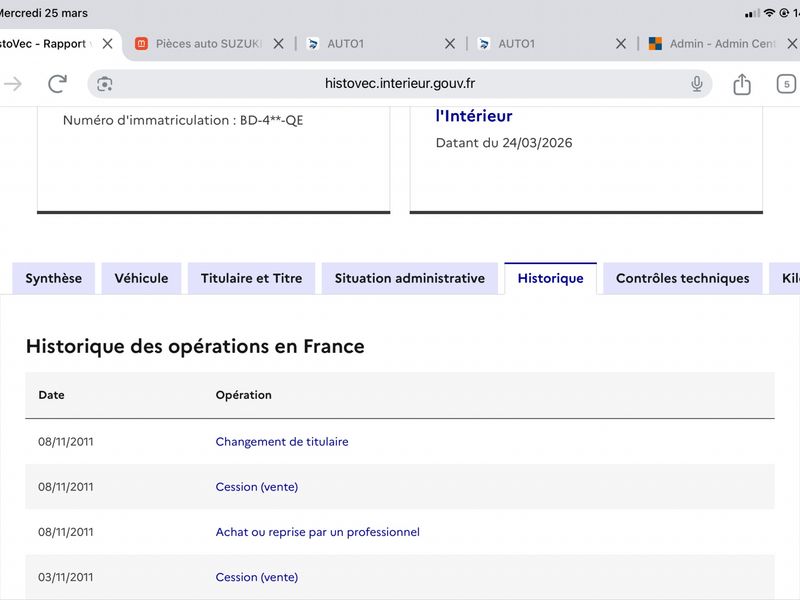Reload the page with refresh icon
800x600 pixels.
[57, 84]
